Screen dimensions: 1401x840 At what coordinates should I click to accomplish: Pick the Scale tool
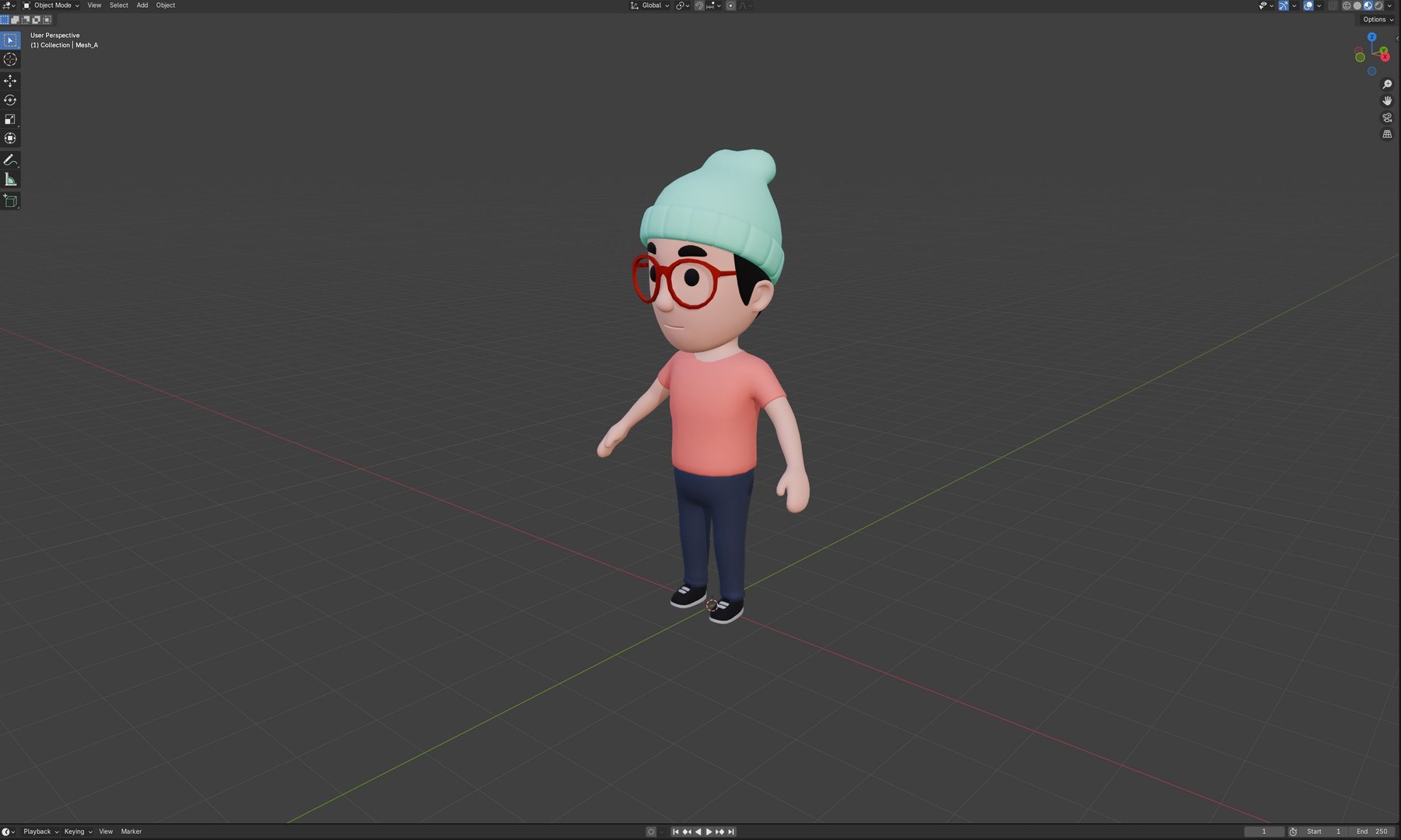click(10, 119)
